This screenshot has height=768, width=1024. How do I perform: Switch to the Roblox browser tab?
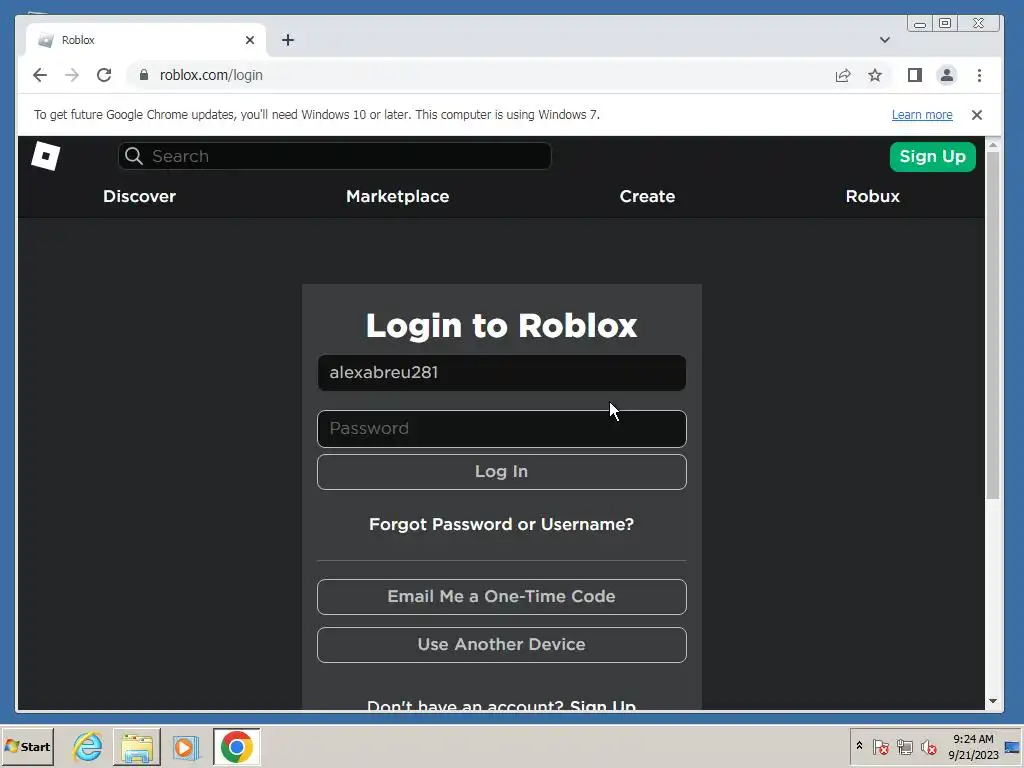[x=145, y=40]
